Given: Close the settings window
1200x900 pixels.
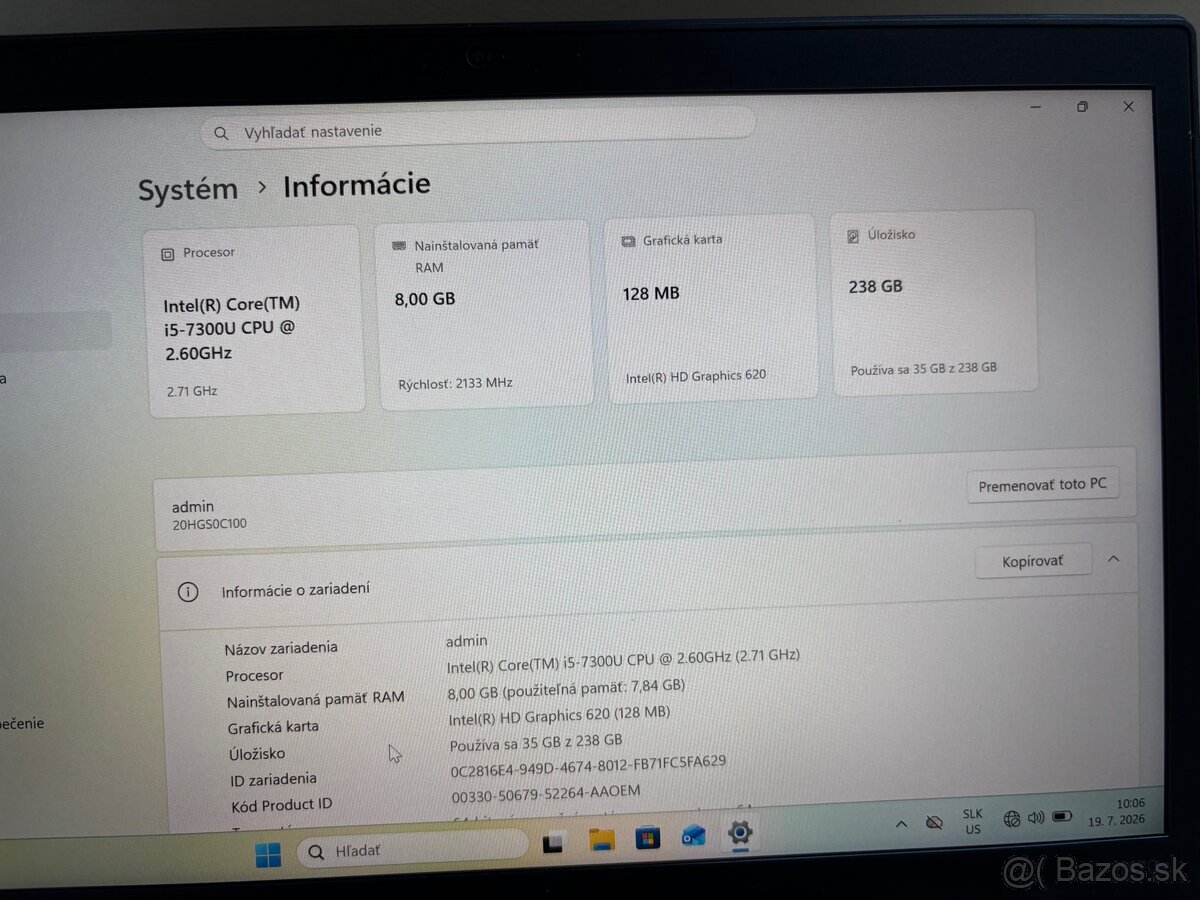Looking at the screenshot, I should tap(1128, 107).
